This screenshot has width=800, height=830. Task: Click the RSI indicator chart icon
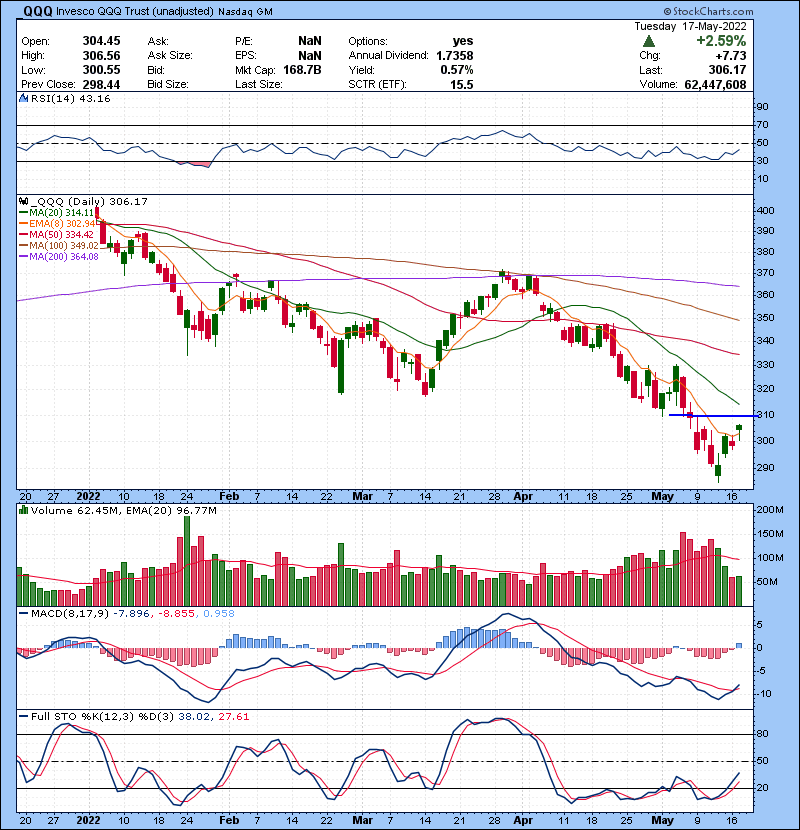tap(23, 98)
